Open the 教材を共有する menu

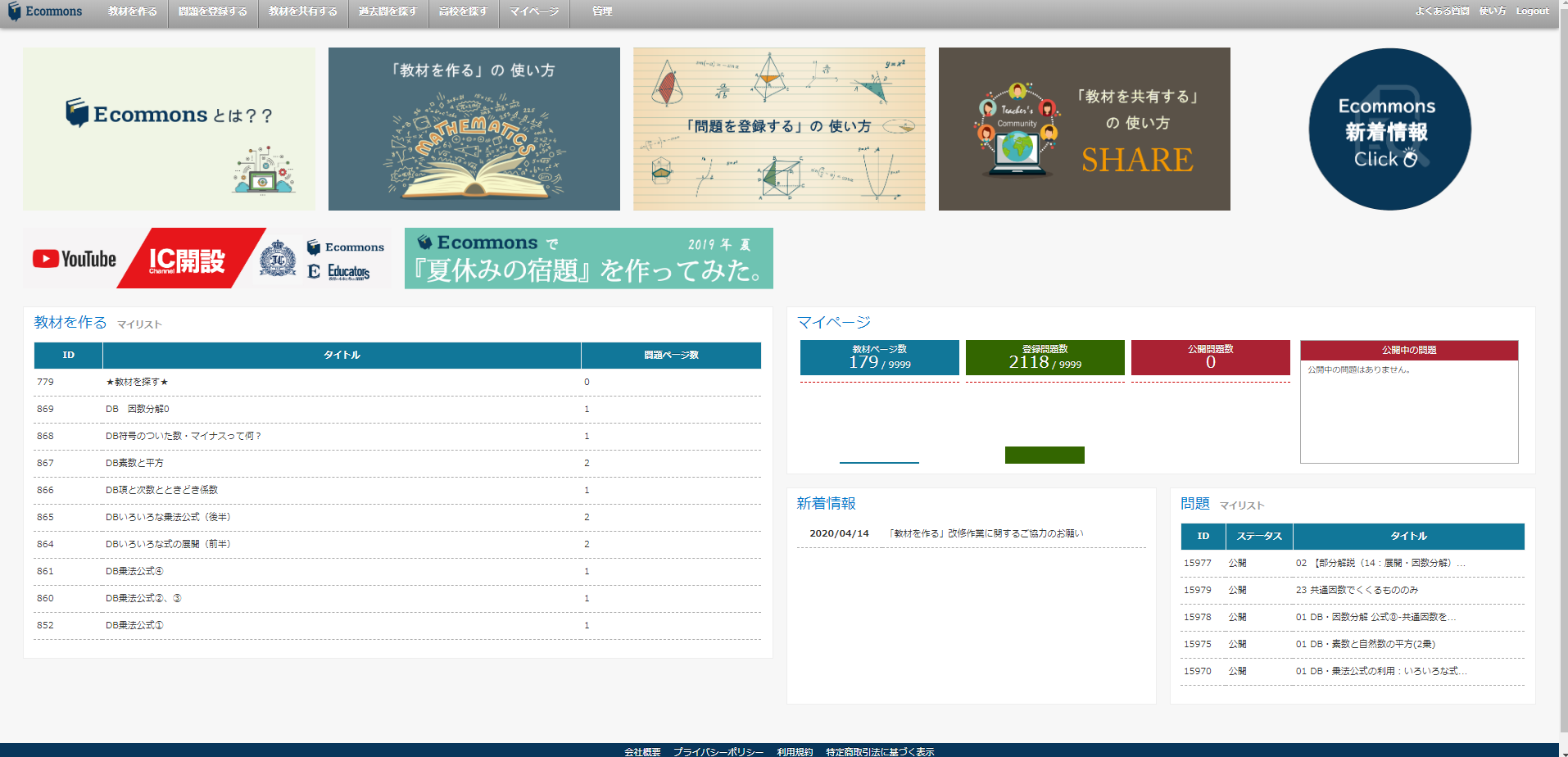(x=303, y=11)
